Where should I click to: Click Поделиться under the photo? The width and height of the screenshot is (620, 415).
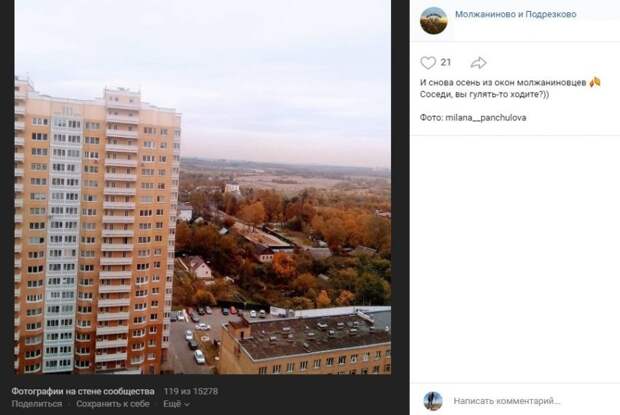click(37, 404)
